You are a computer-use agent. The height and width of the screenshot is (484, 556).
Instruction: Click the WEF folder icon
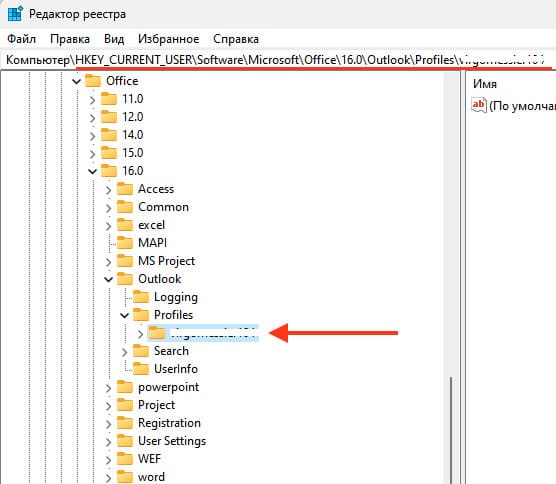coord(125,459)
